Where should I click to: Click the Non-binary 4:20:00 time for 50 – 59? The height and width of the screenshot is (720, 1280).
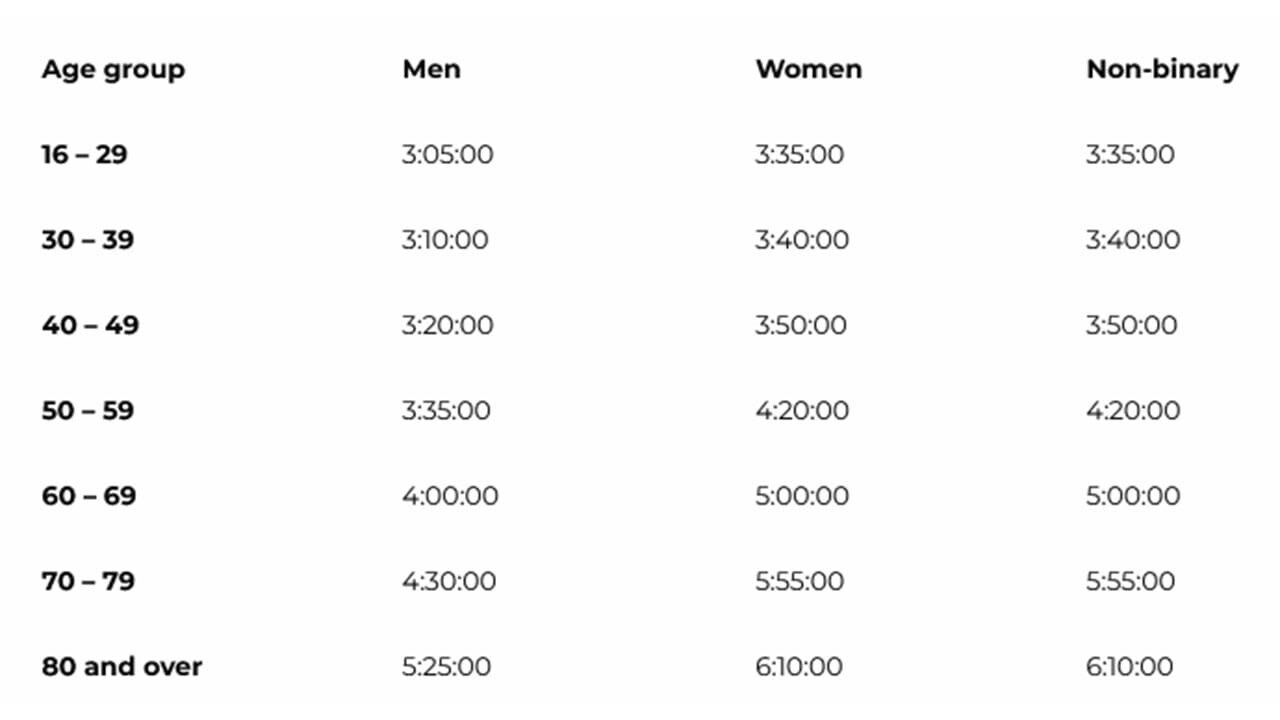point(1133,411)
